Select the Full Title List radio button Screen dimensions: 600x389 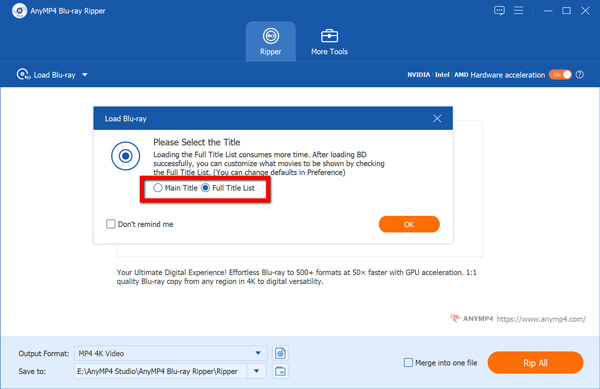[205, 188]
